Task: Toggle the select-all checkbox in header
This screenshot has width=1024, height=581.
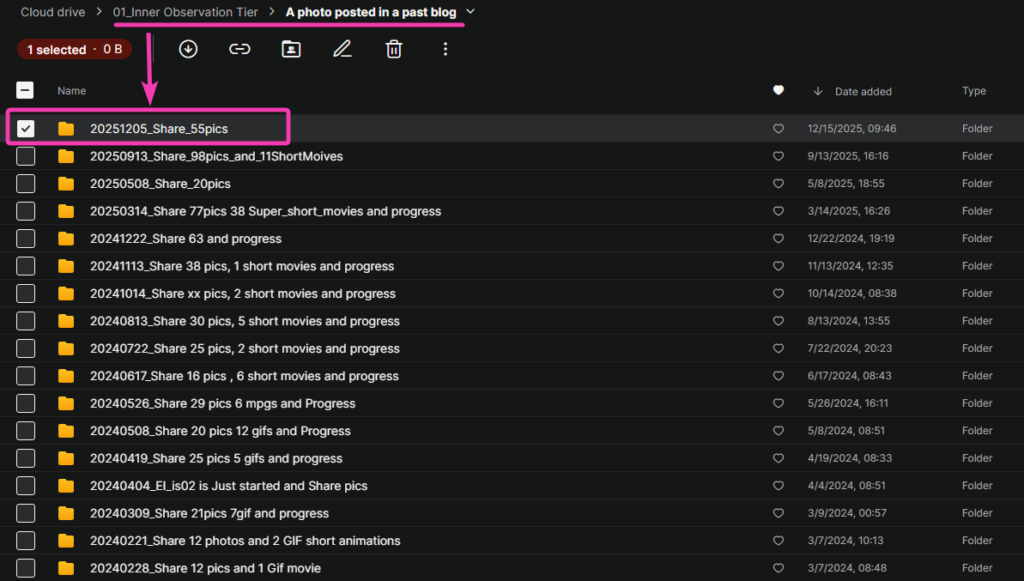Action: pos(26,91)
